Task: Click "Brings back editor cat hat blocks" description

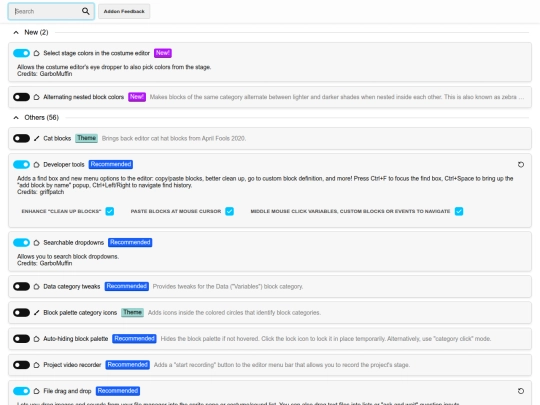Action: coord(174,138)
